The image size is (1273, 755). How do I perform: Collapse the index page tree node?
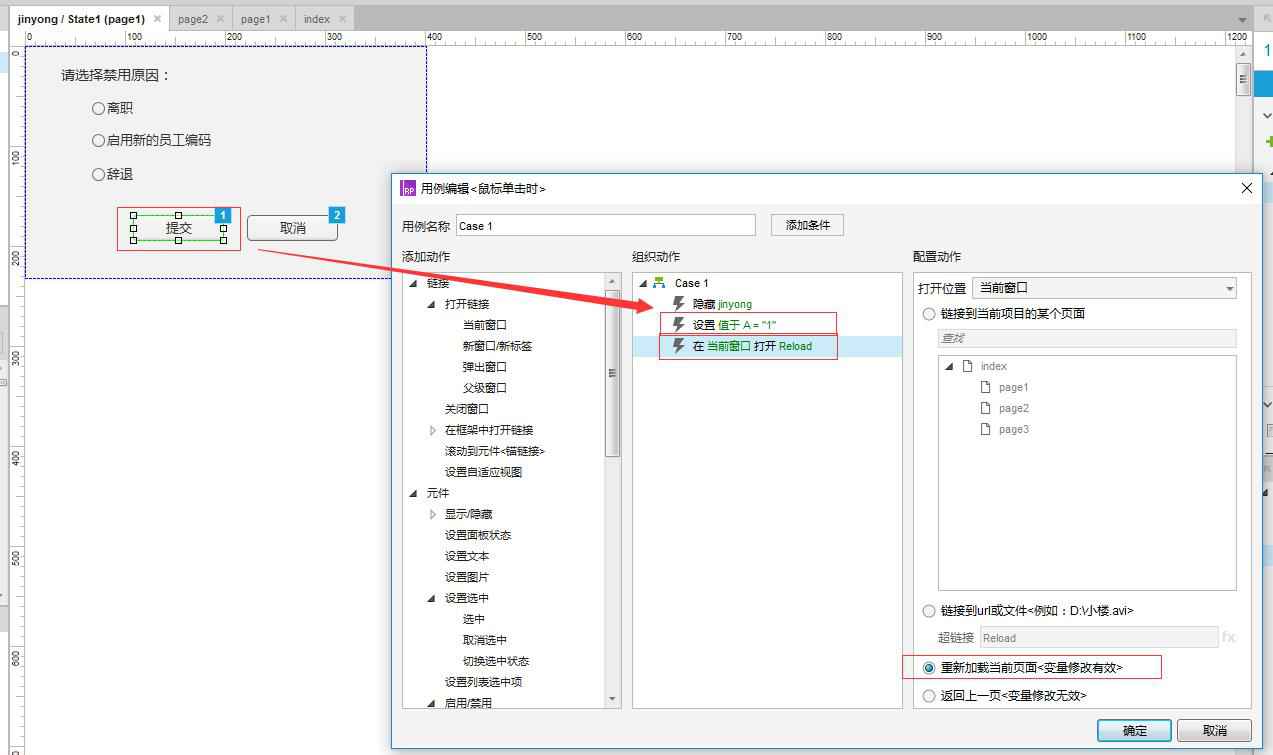pyautogui.click(x=949, y=366)
